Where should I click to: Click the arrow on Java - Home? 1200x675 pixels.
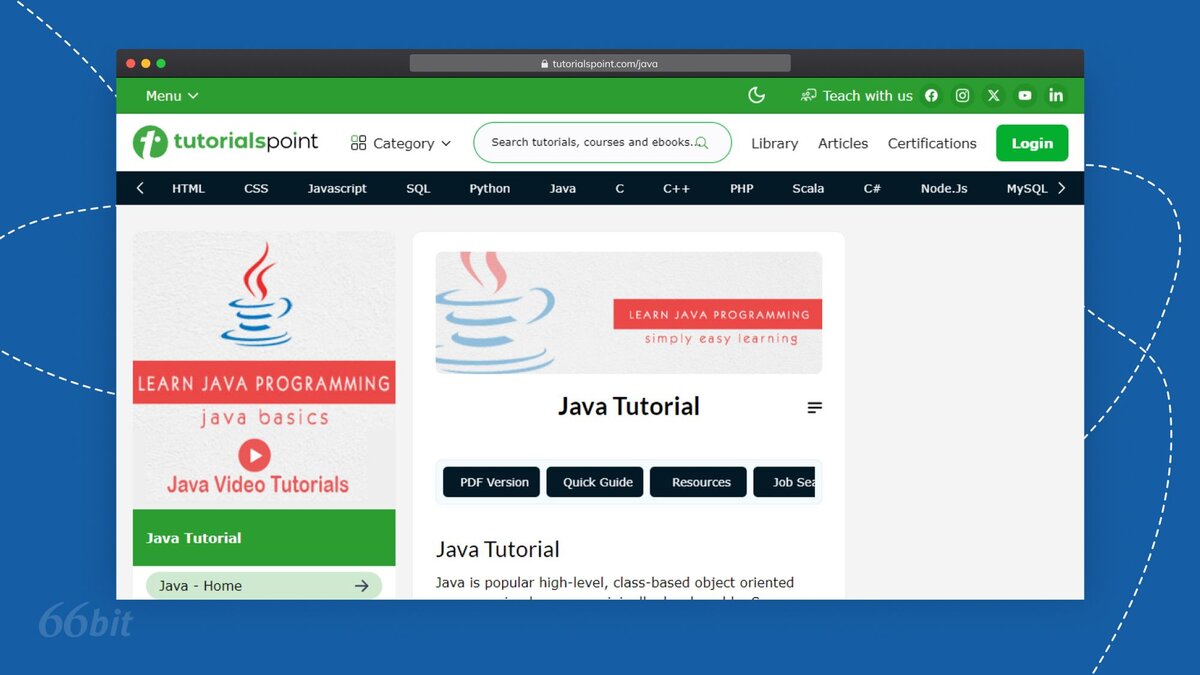(362, 586)
